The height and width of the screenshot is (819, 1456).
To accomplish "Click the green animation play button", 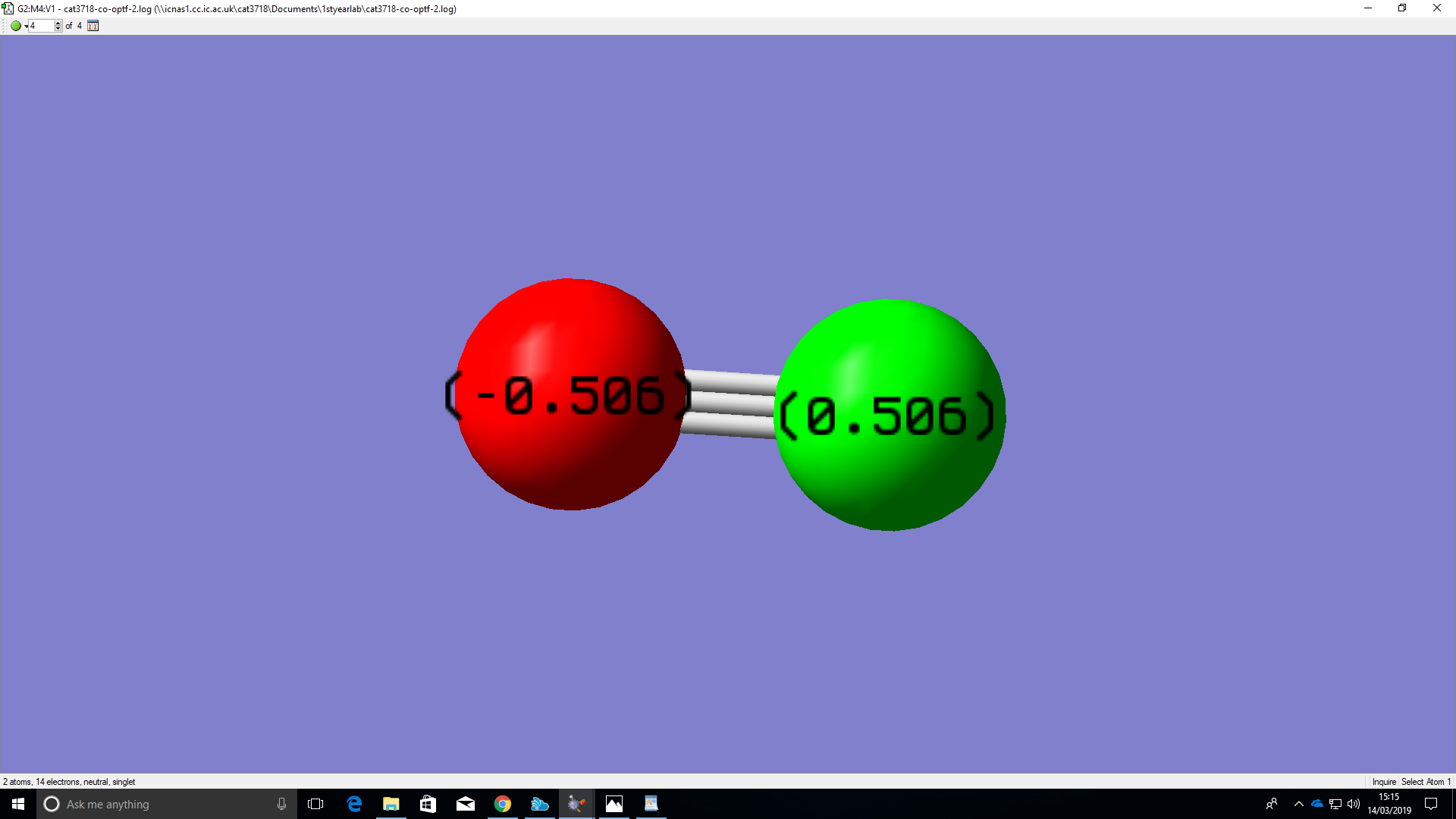I will click(x=15, y=26).
